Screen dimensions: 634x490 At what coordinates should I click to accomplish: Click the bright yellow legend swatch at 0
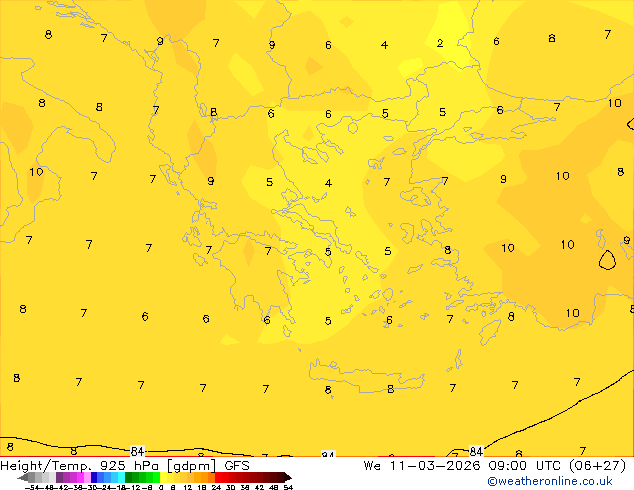pos(163,477)
